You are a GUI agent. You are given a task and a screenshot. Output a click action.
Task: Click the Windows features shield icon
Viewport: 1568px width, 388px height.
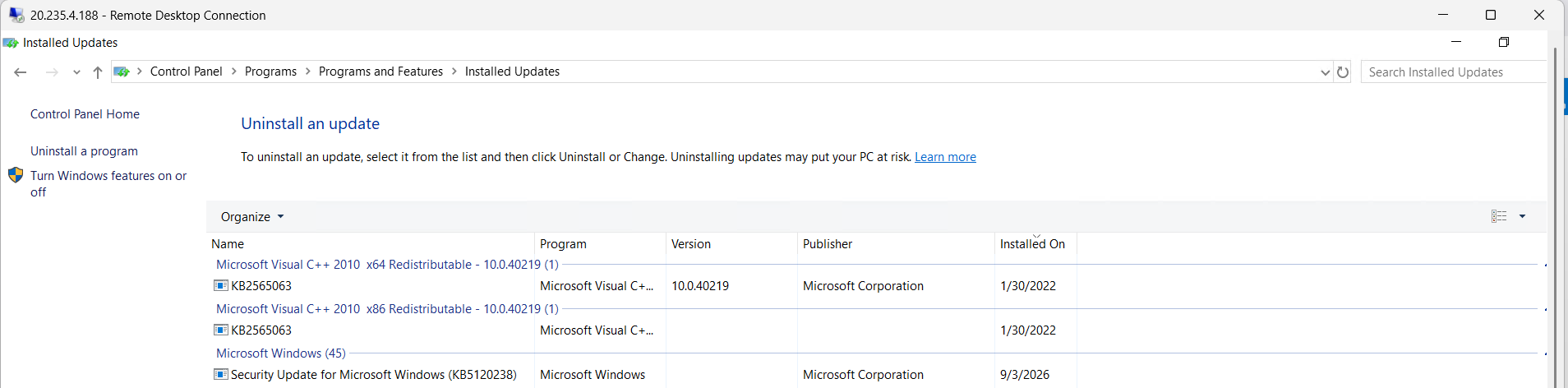click(x=16, y=175)
